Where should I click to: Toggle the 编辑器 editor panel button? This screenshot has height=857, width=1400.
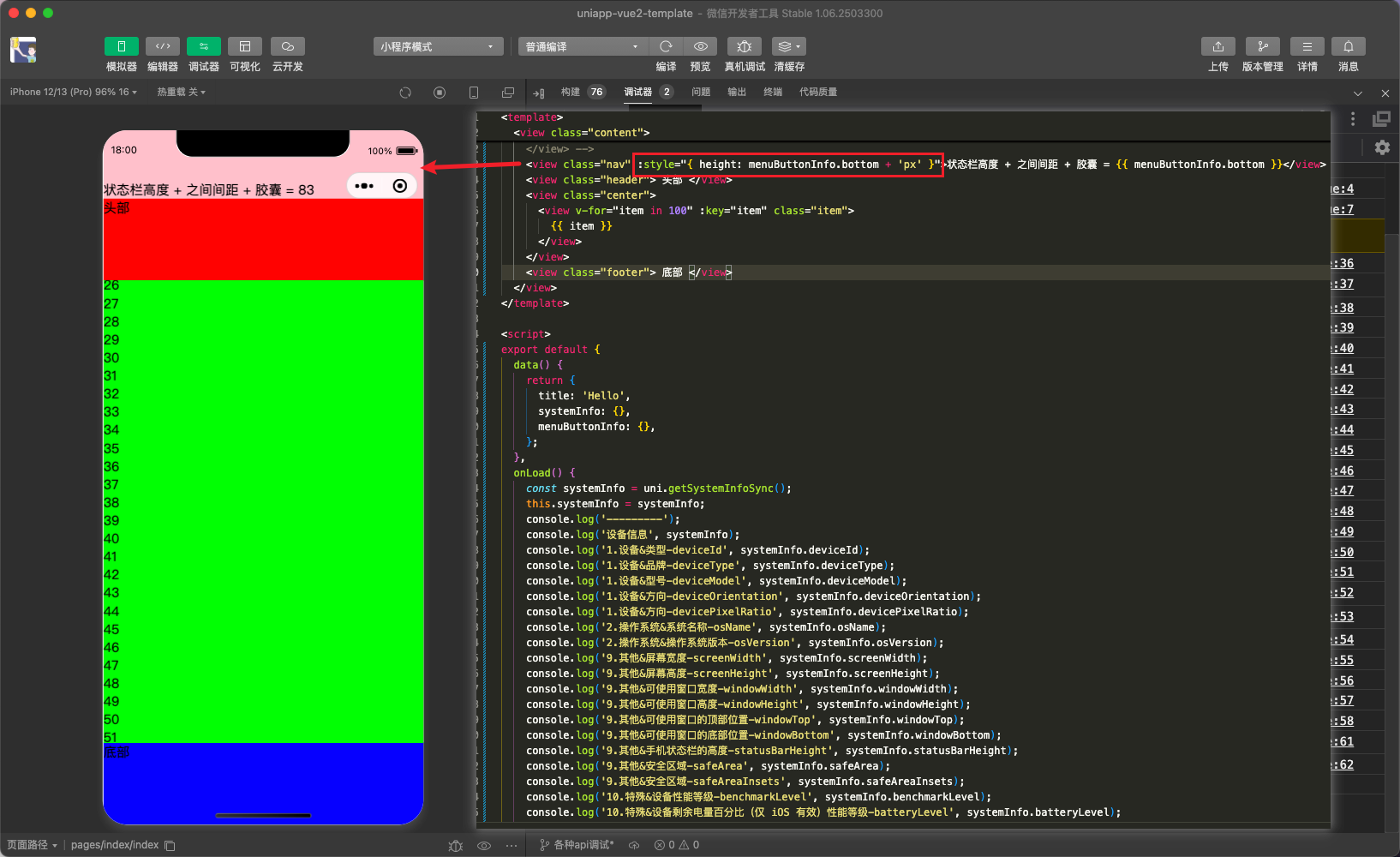coord(162,46)
